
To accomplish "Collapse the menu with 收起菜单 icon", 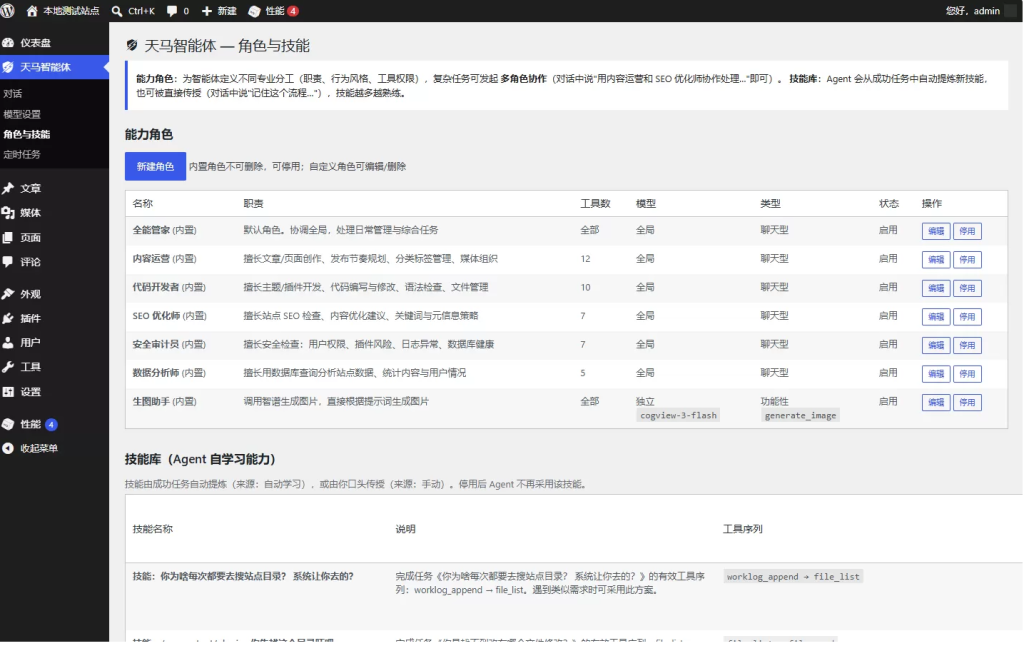I will [8, 448].
